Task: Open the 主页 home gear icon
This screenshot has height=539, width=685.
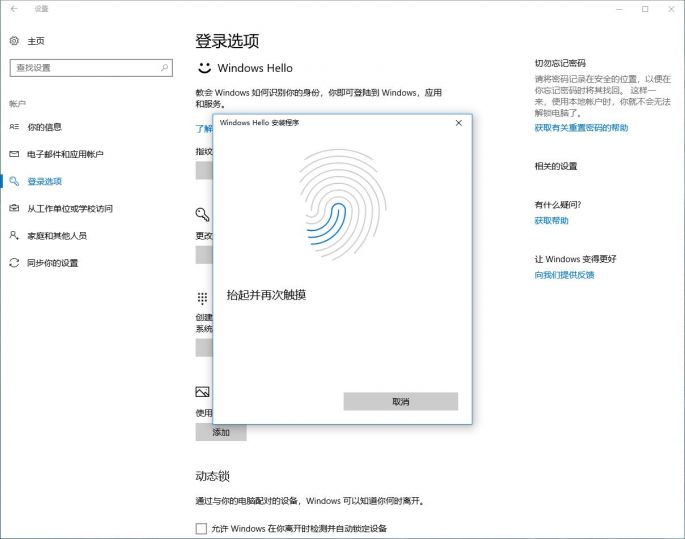Action: coord(14,41)
